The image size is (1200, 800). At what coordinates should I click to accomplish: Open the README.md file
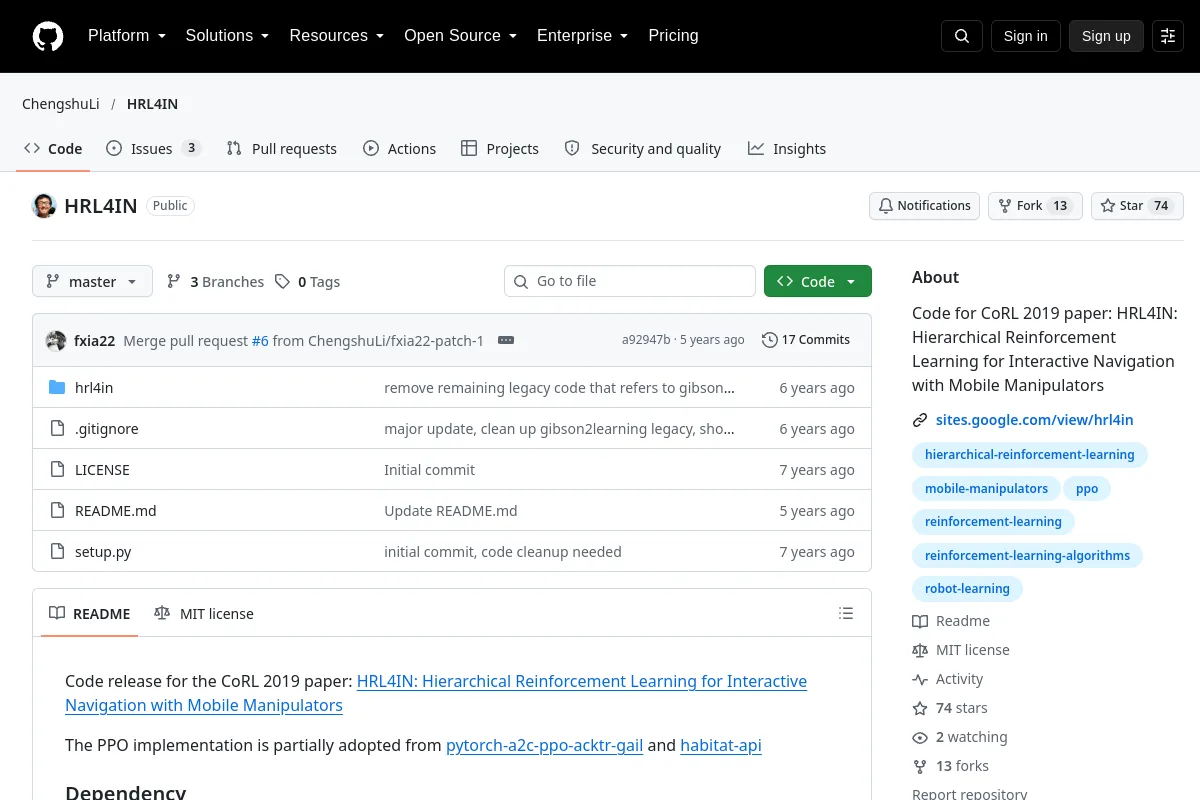pyautogui.click(x=116, y=511)
